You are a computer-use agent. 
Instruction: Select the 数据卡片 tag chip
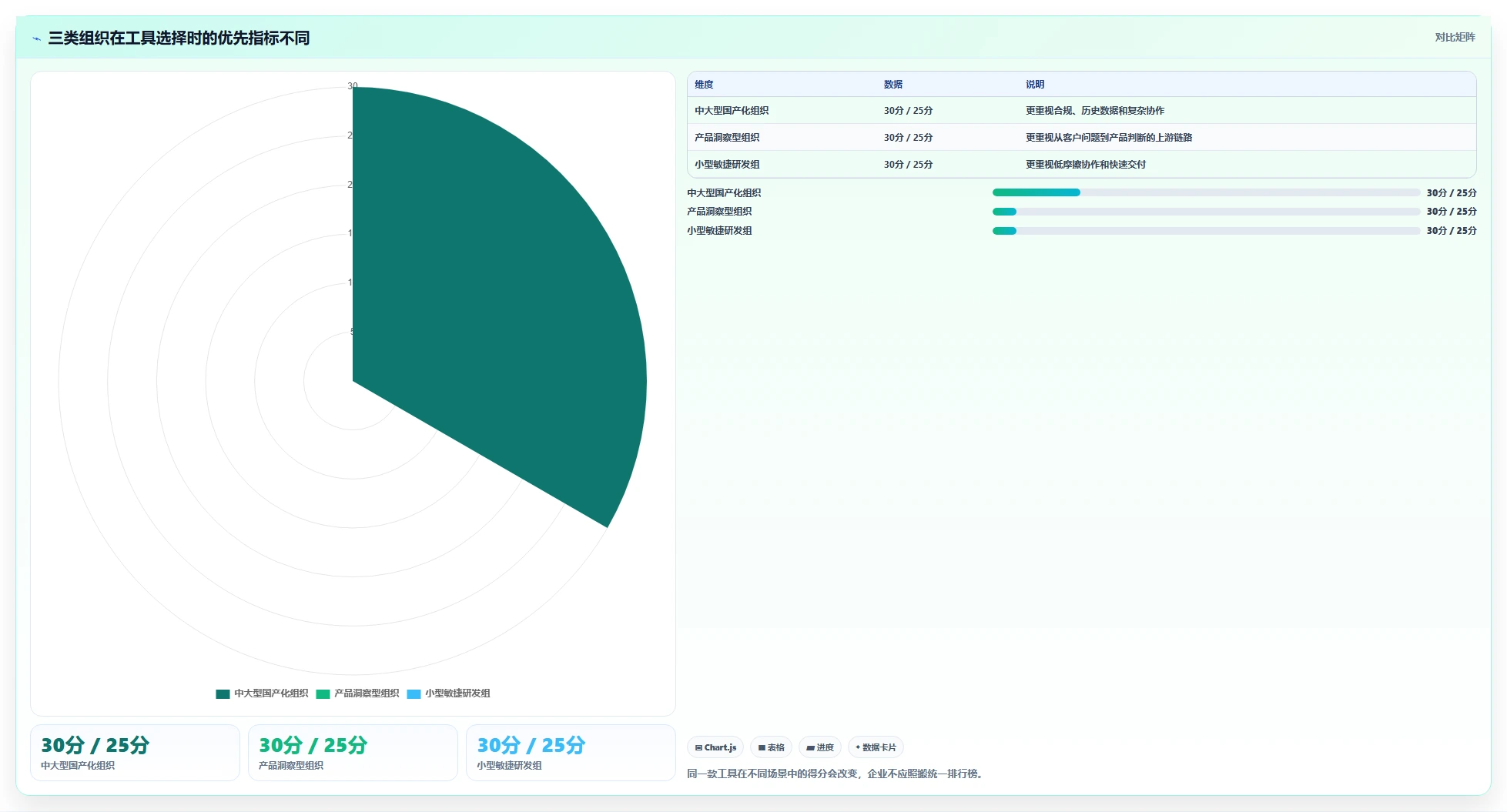876,747
